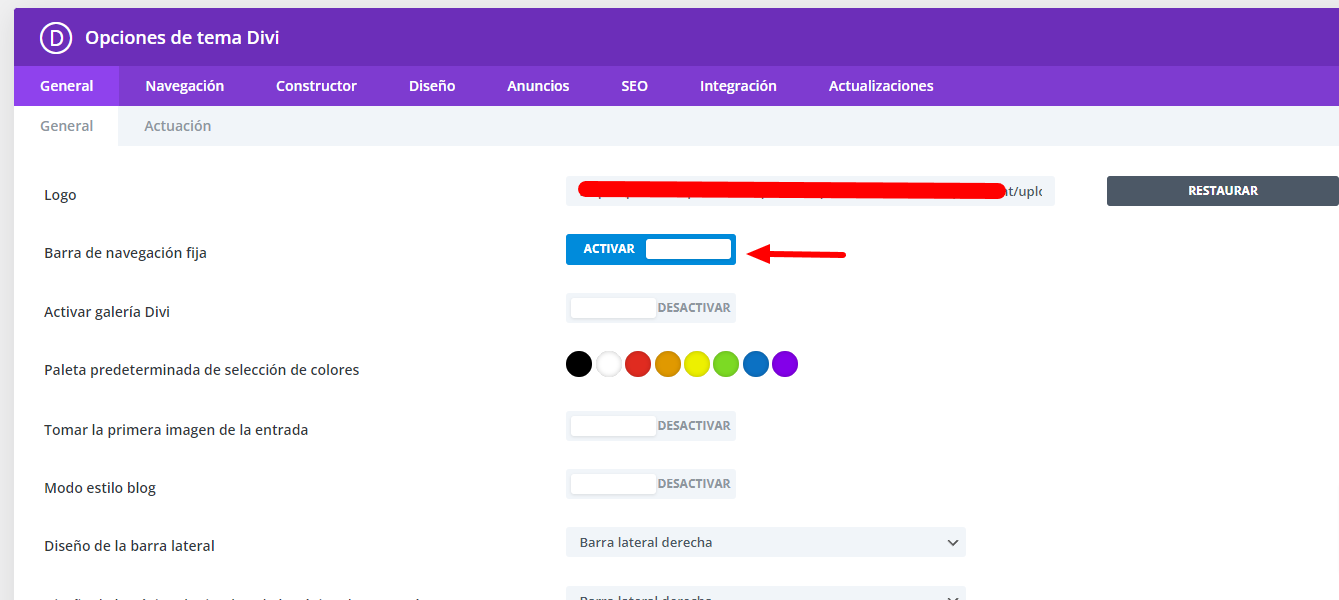1339x600 pixels.
Task: Toggle Tomar la primera imagen switch
Action: [x=651, y=426]
